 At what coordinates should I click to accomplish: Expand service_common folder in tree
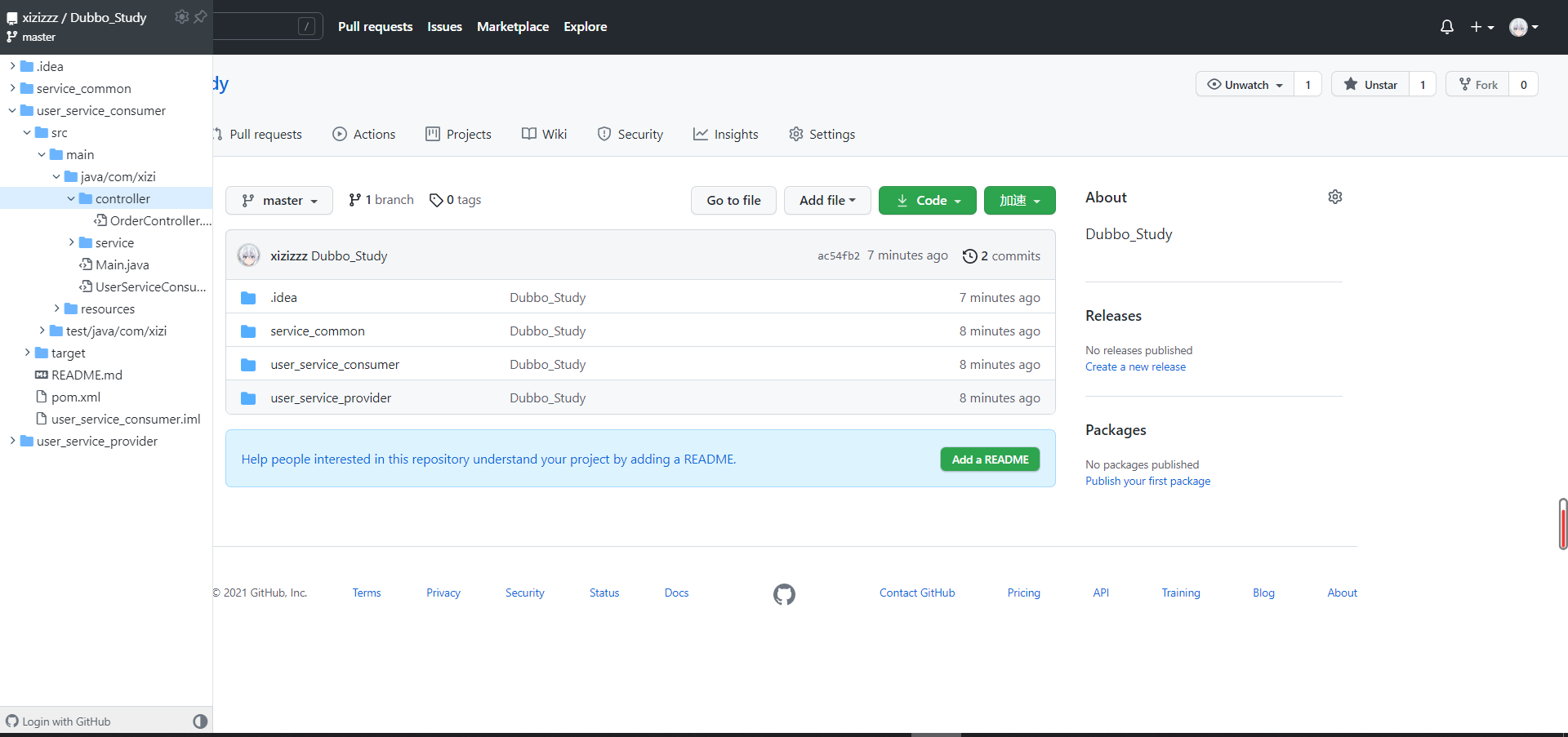pos(12,88)
